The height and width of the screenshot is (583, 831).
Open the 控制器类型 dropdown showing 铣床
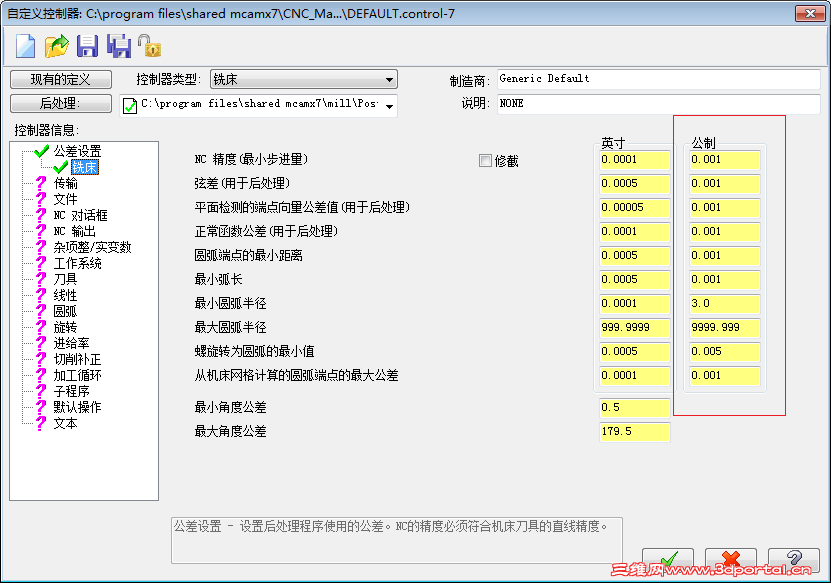pyautogui.click(x=304, y=80)
